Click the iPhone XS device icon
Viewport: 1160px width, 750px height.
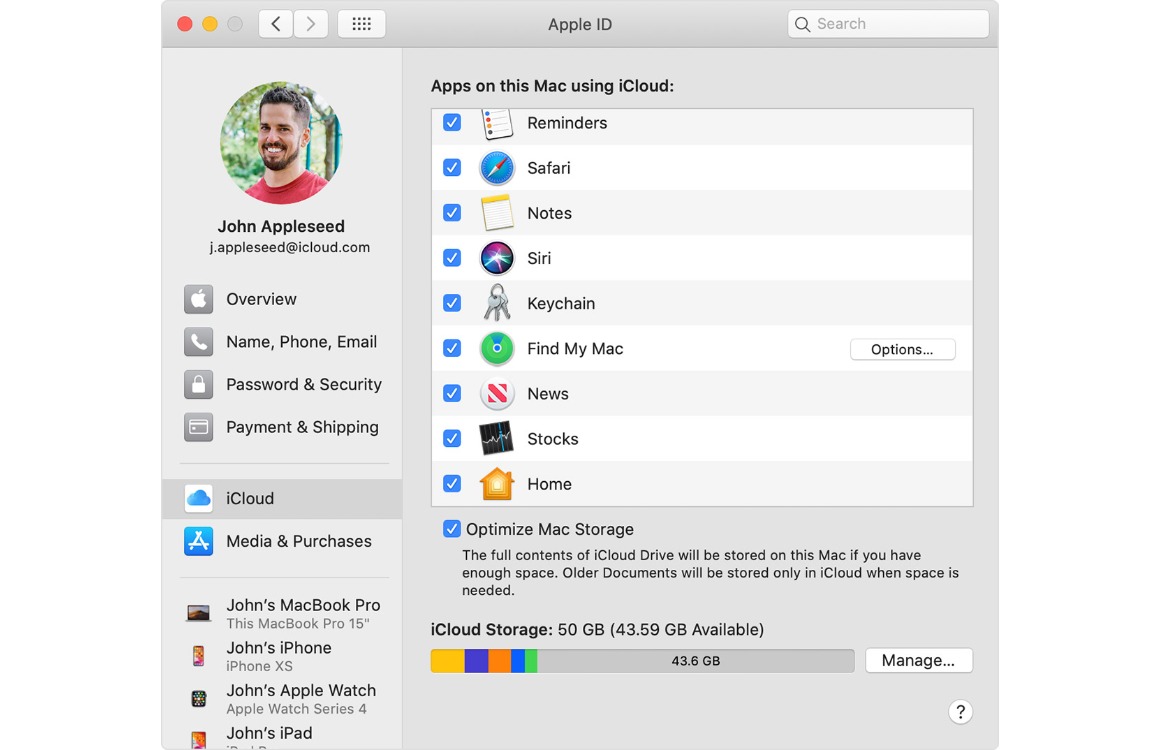point(198,656)
